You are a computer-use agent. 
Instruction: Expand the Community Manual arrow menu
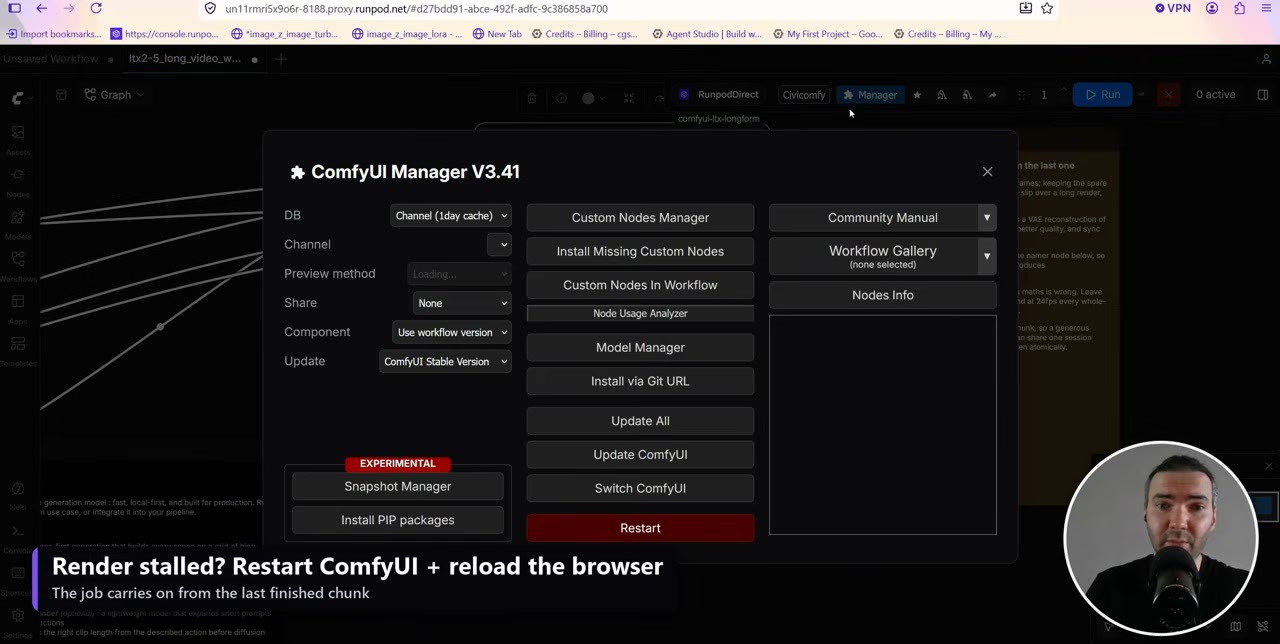pyautogui.click(x=987, y=217)
